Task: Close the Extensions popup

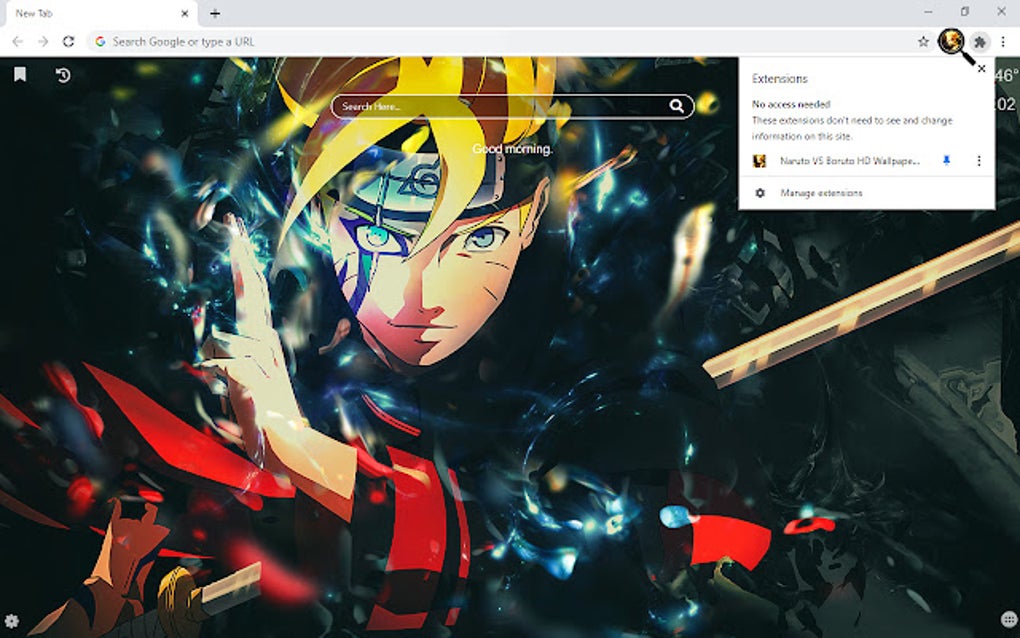Action: tap(982, 68)
